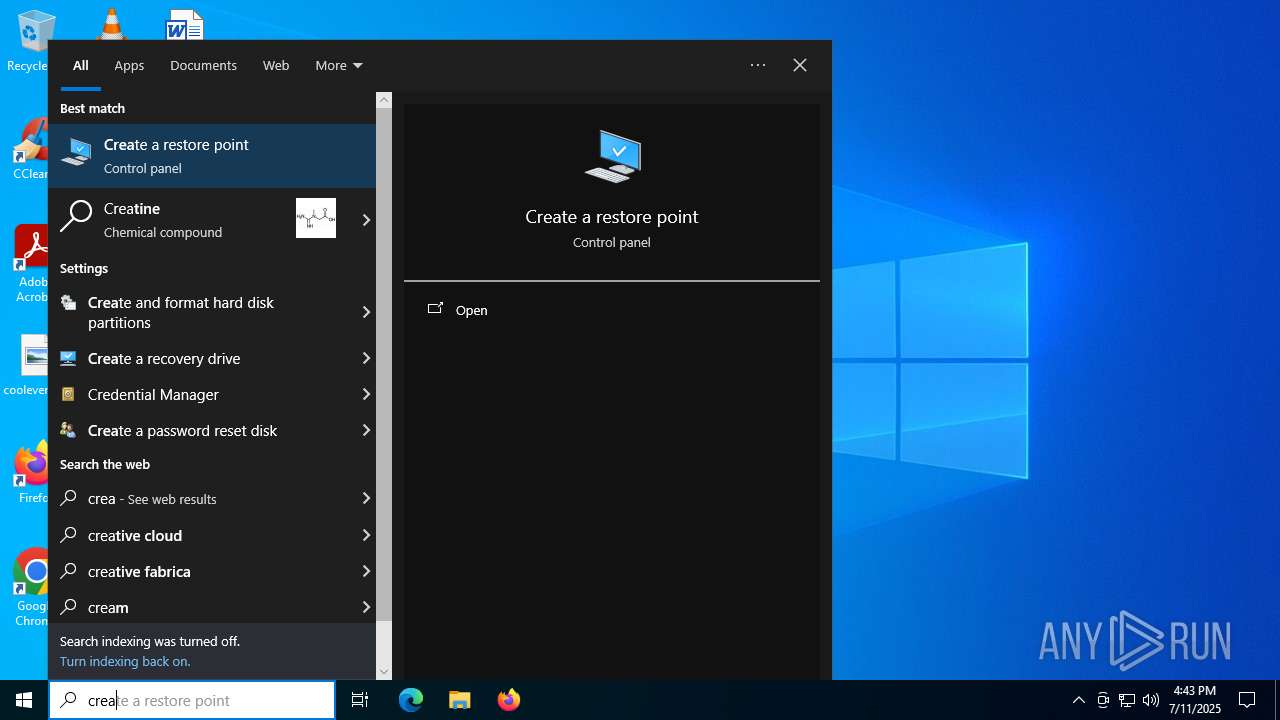1280x720 pixels.
Task: Select the VLC media player desktop icon
Action: pos(110,23)
